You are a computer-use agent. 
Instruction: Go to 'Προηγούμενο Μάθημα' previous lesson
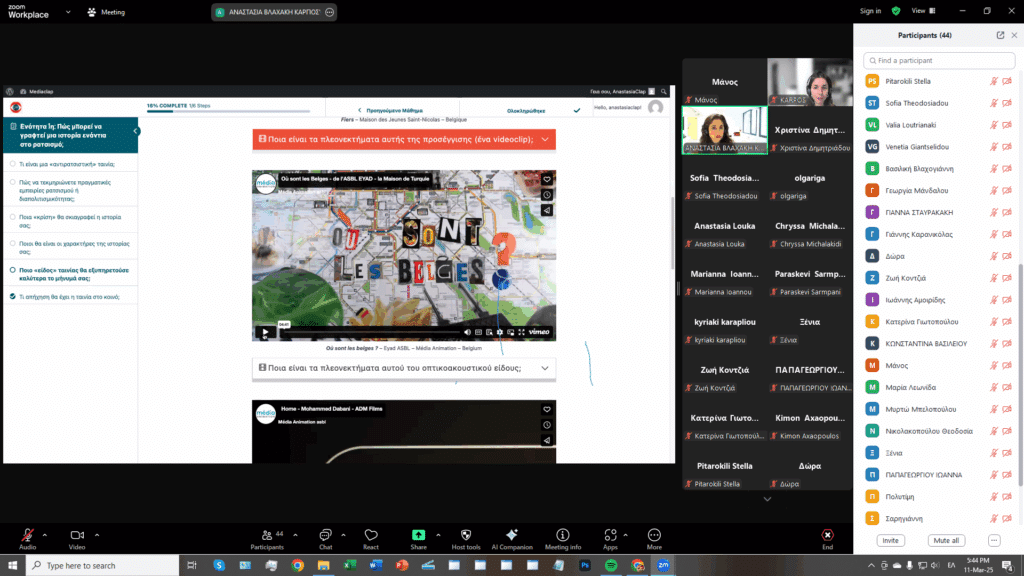pos(391,110)
